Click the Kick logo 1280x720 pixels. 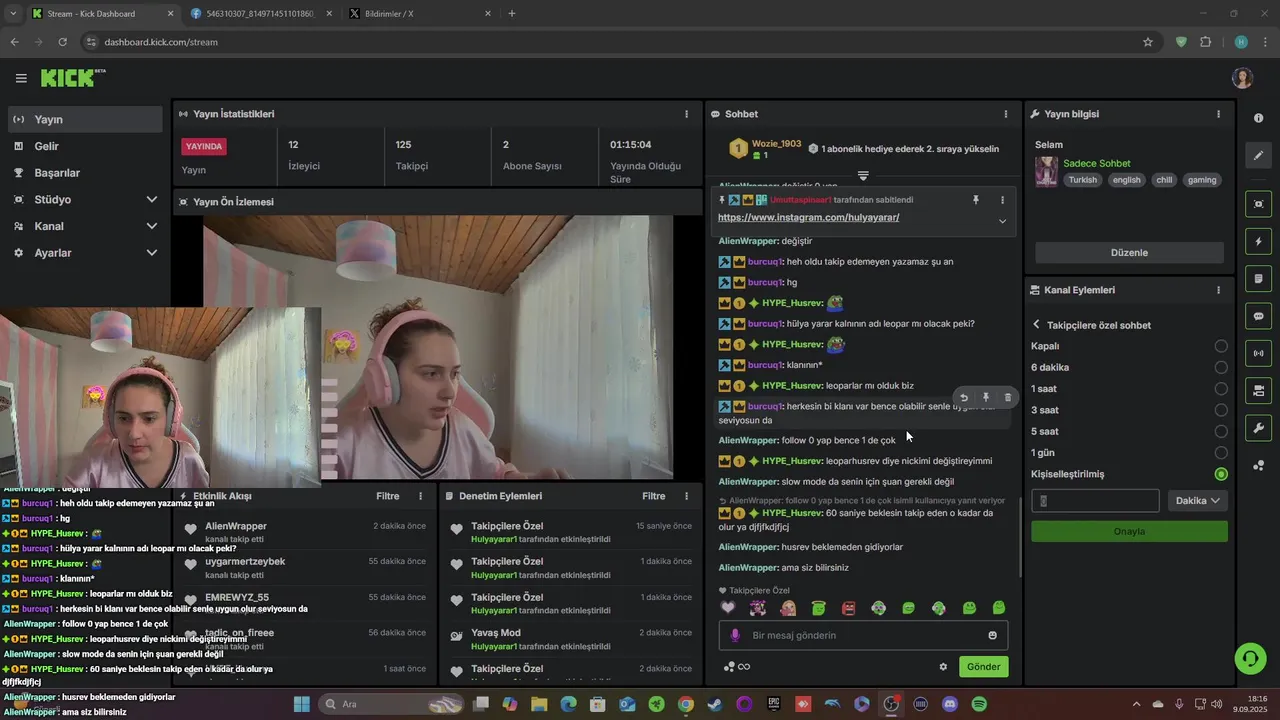(72, 78)
